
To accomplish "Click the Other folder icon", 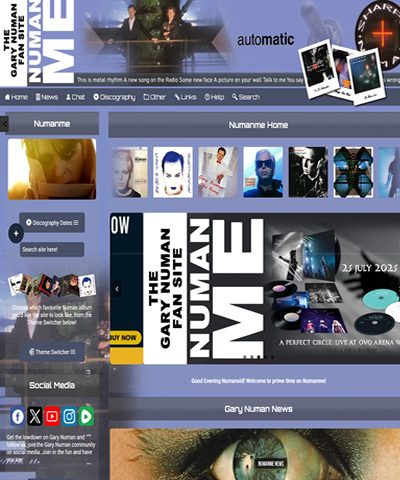I will pos(146,97).
